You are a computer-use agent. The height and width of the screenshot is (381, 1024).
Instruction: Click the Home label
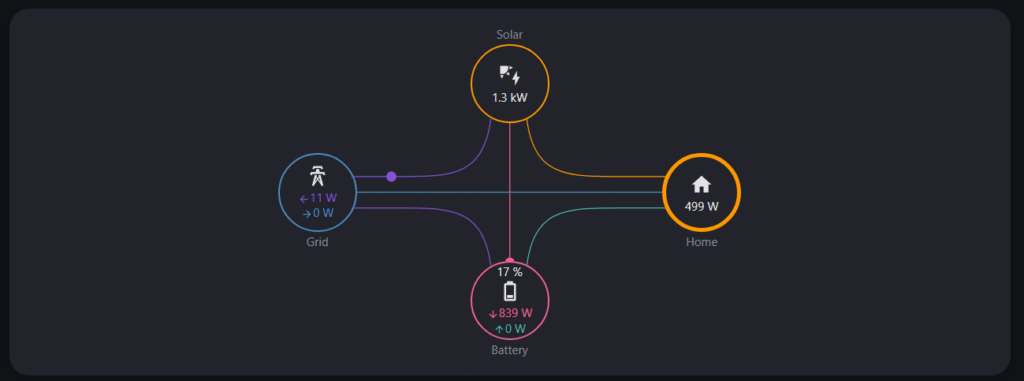701,242
